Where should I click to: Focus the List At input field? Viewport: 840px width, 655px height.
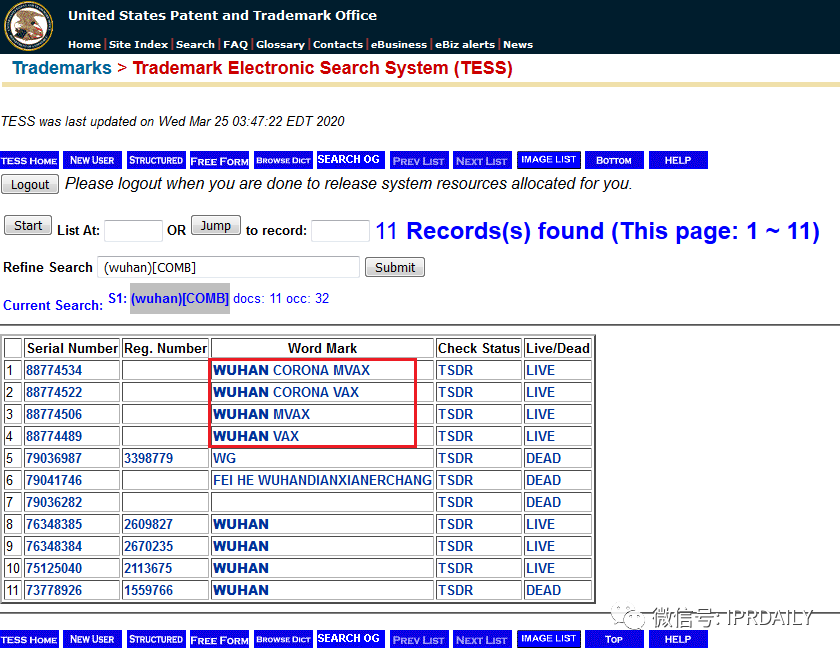(133, 231)
